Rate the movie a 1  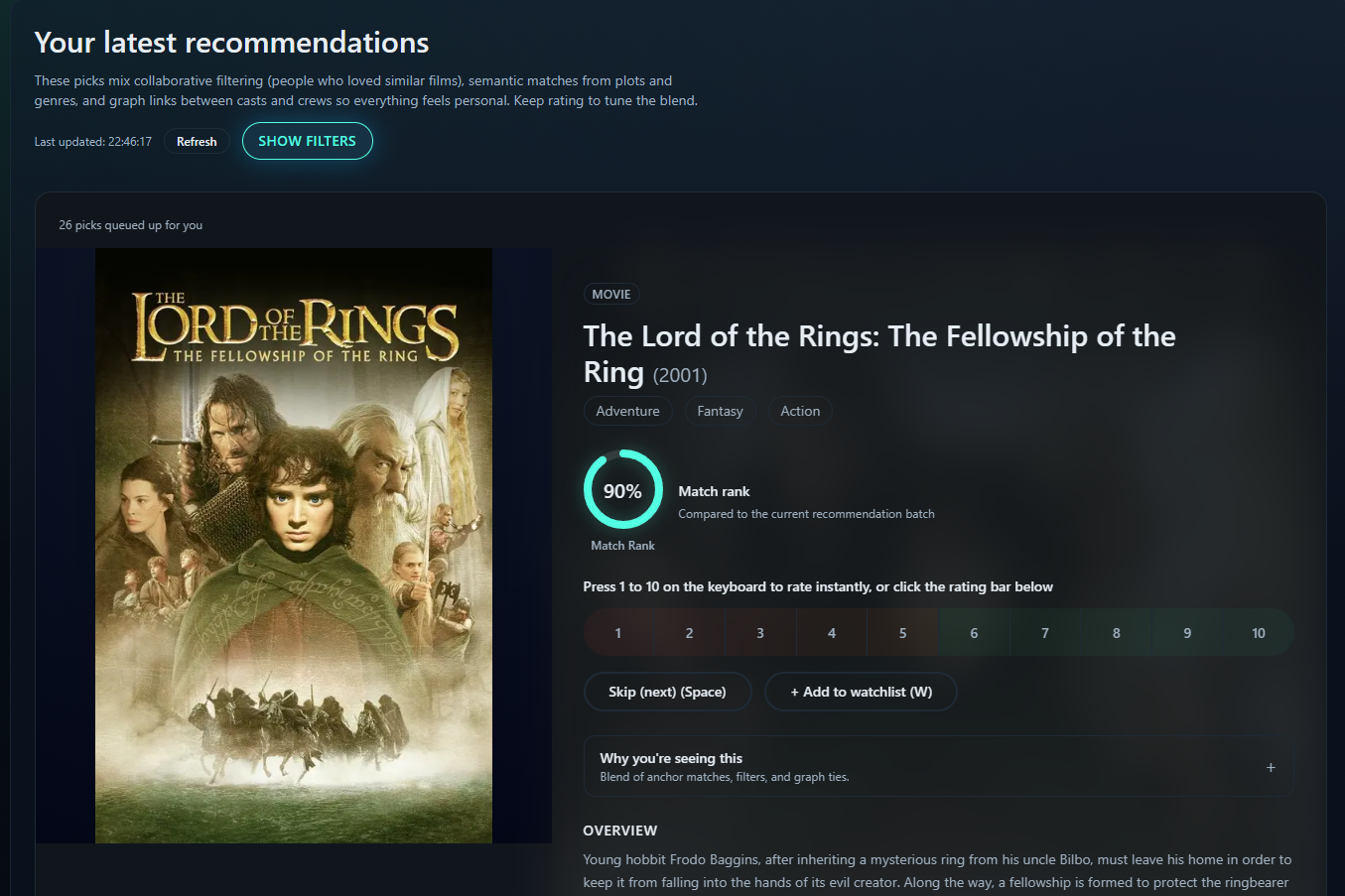617,632
